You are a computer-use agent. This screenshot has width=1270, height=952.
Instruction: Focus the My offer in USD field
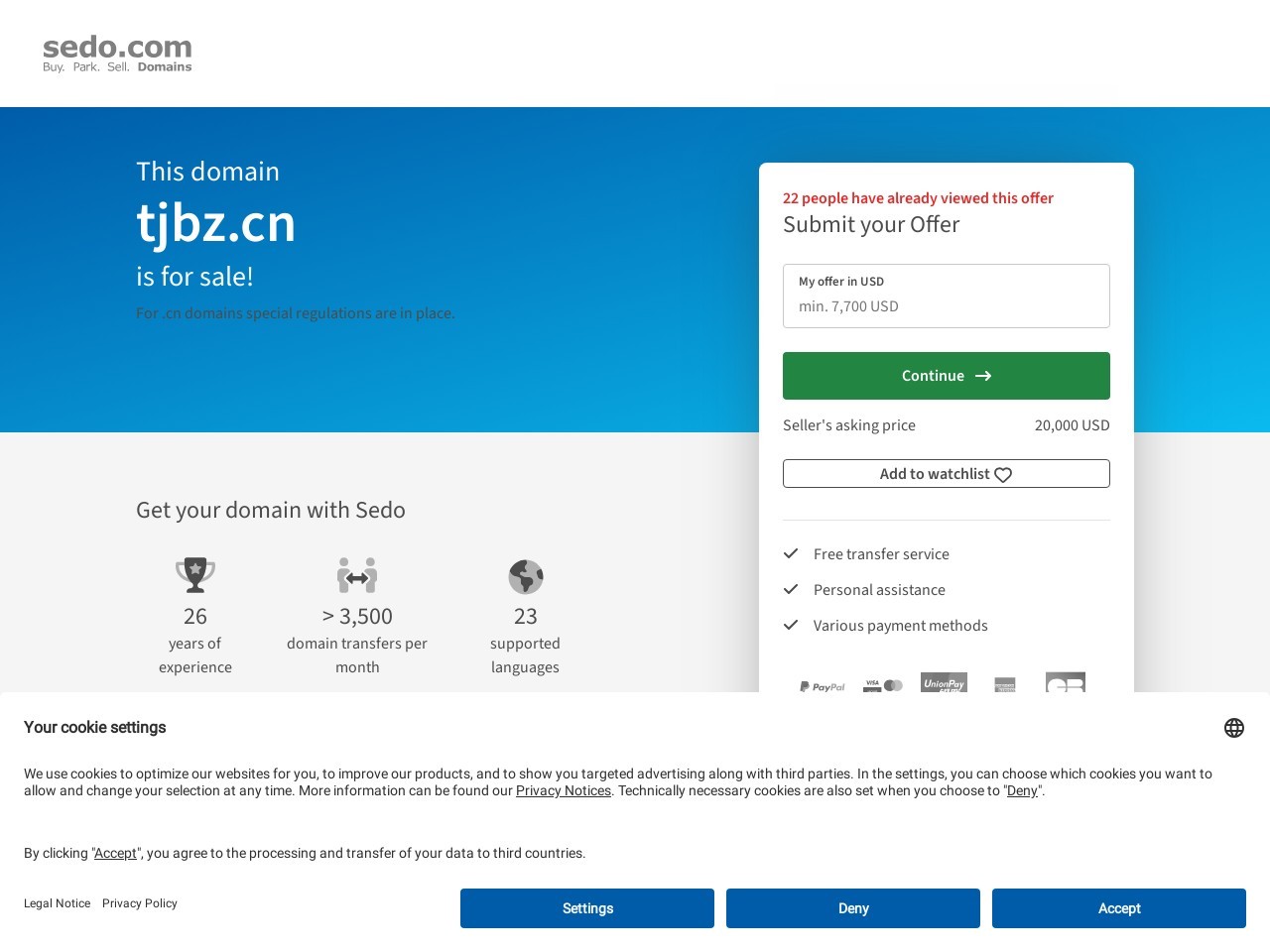[947, 305]
